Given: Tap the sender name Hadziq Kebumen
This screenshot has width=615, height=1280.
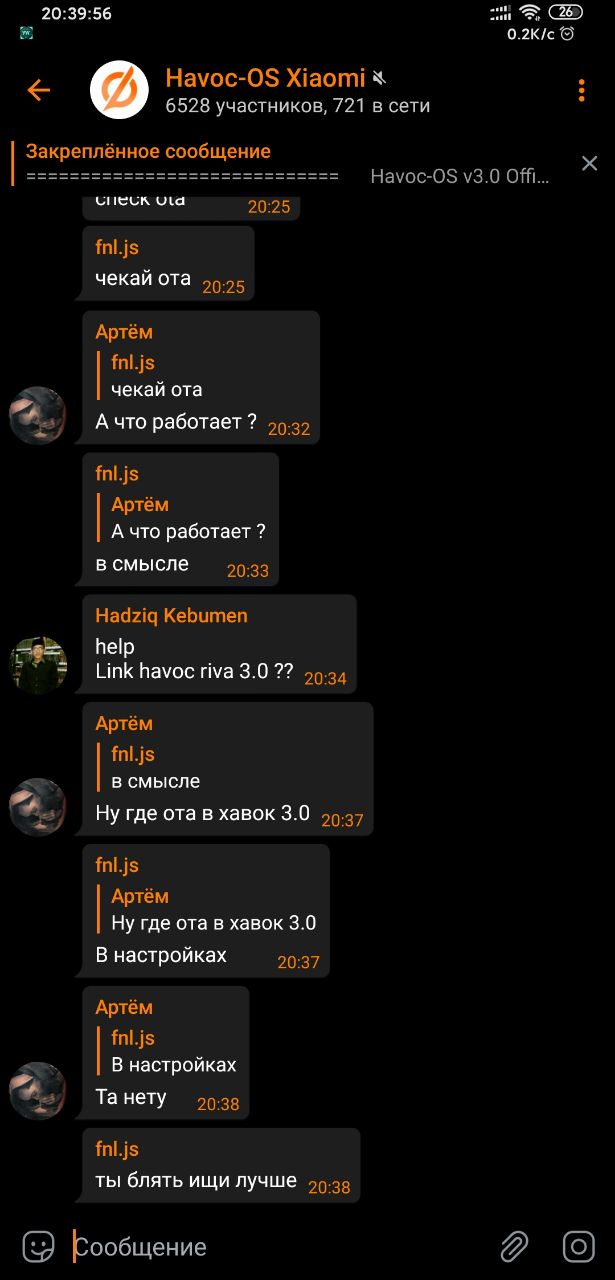Looking at the screenshot, I should point(171,616).
